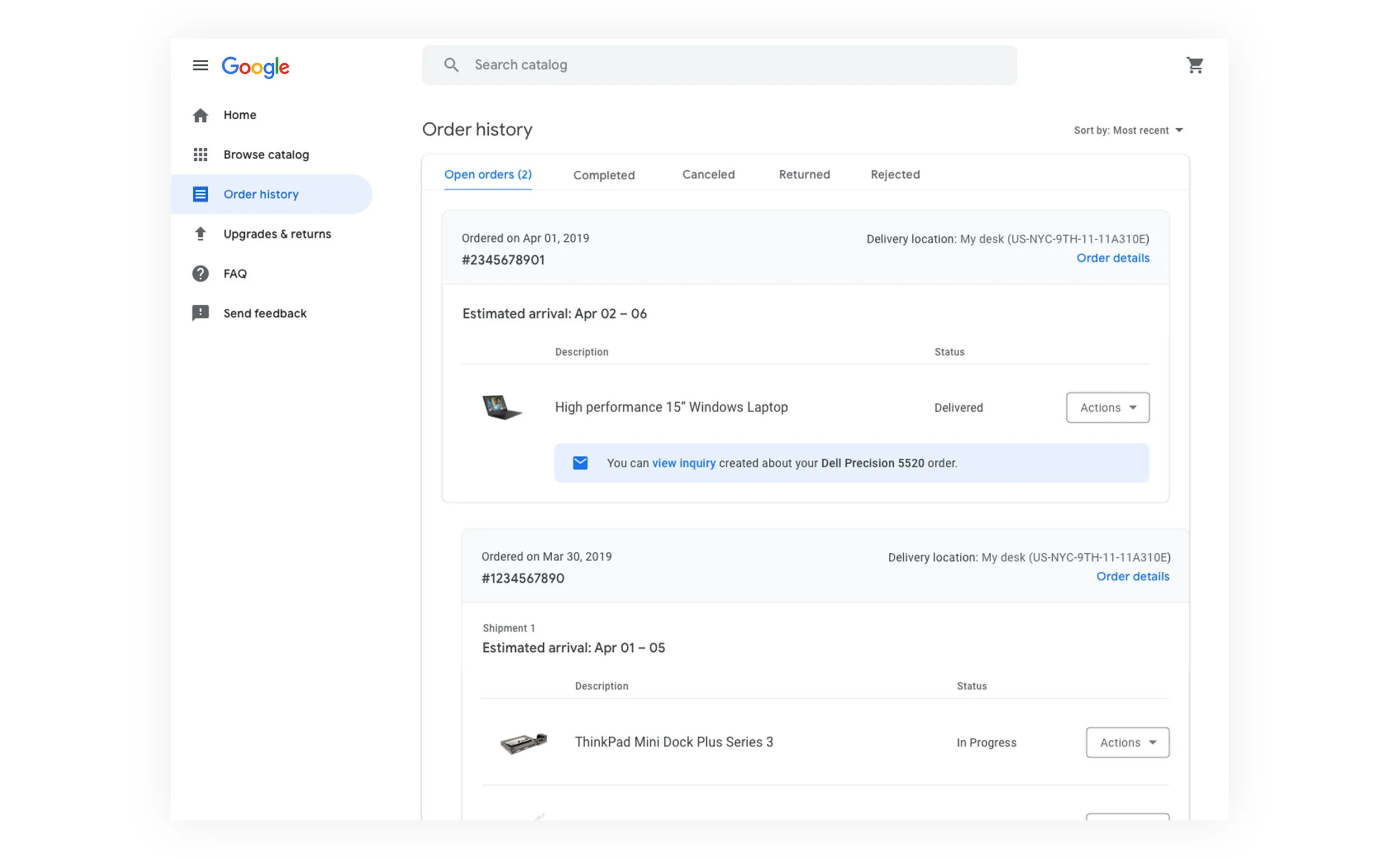This screenshot has width=1400, height=859.
Task: Click the FAQ question mark icon
Action: click(x=200, y=274)
